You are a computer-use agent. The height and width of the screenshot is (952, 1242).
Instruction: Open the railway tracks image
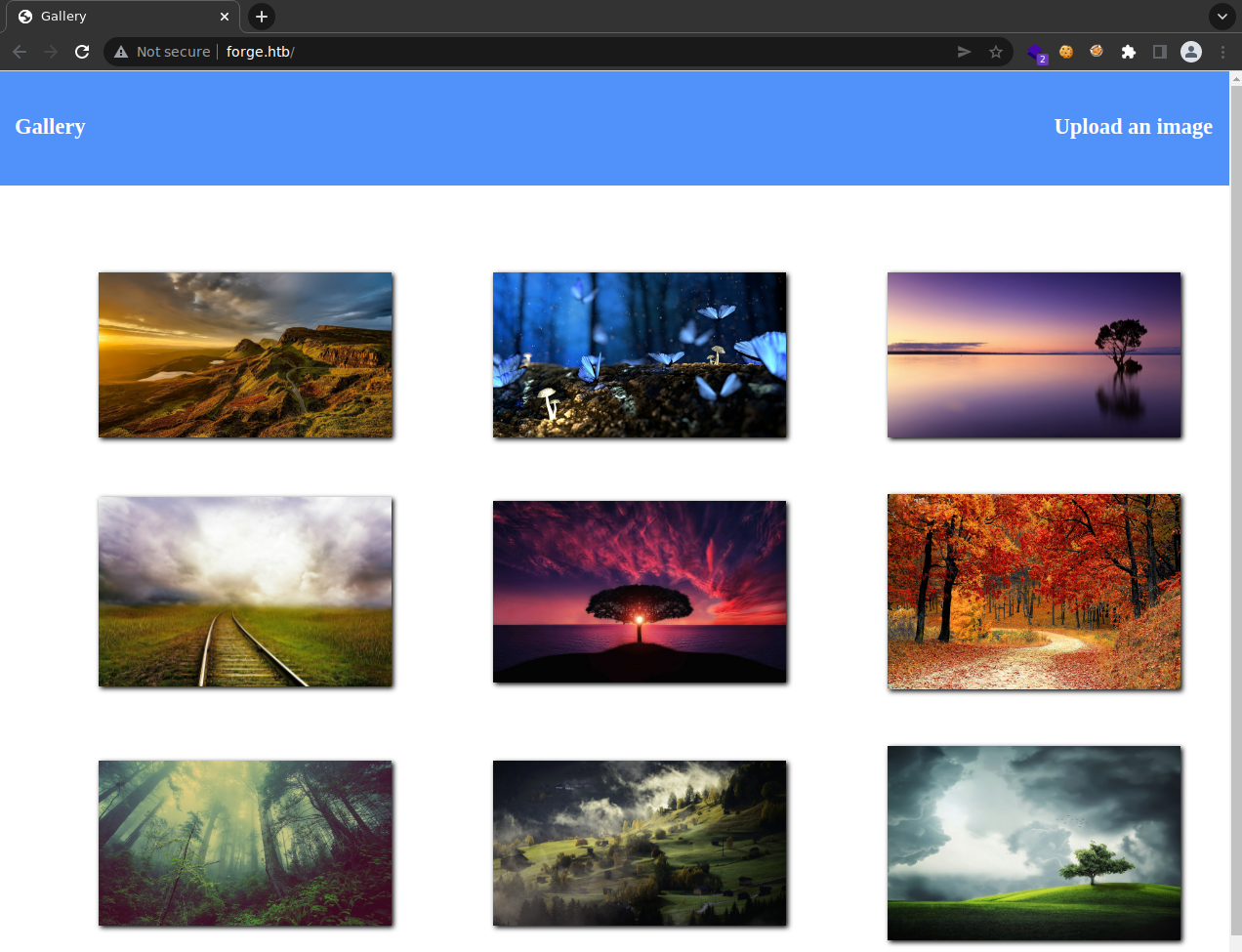(x=245, y=592)
